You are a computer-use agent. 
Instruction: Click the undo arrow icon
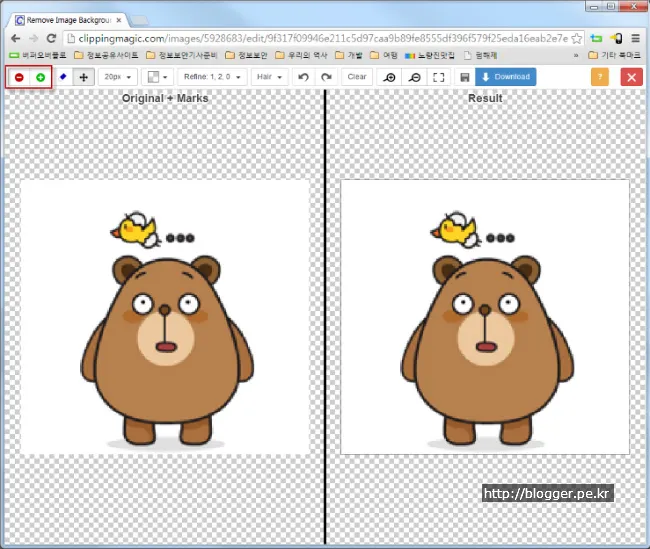tap(304, 77)
